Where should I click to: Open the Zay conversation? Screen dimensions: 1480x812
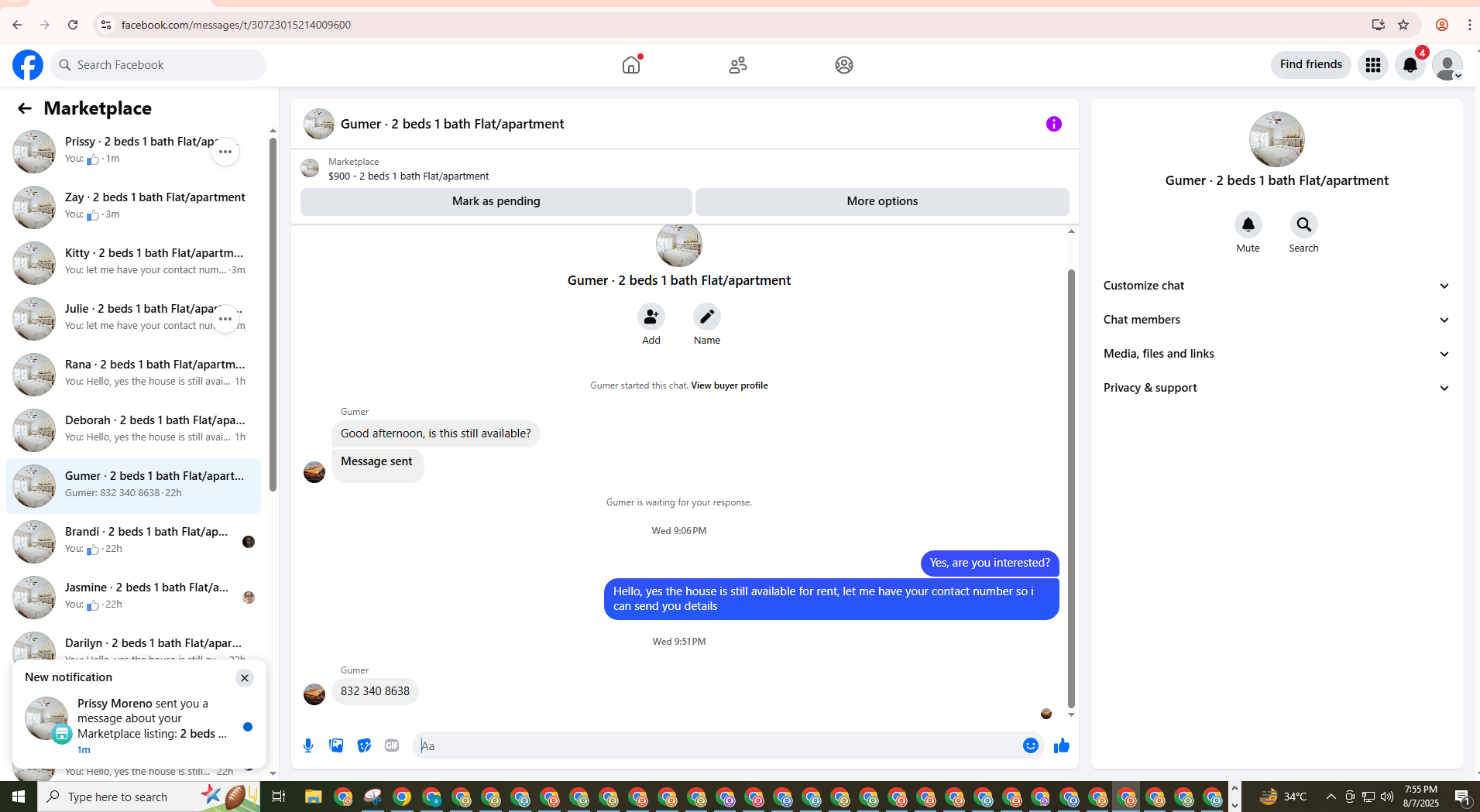tap(133, 207)
